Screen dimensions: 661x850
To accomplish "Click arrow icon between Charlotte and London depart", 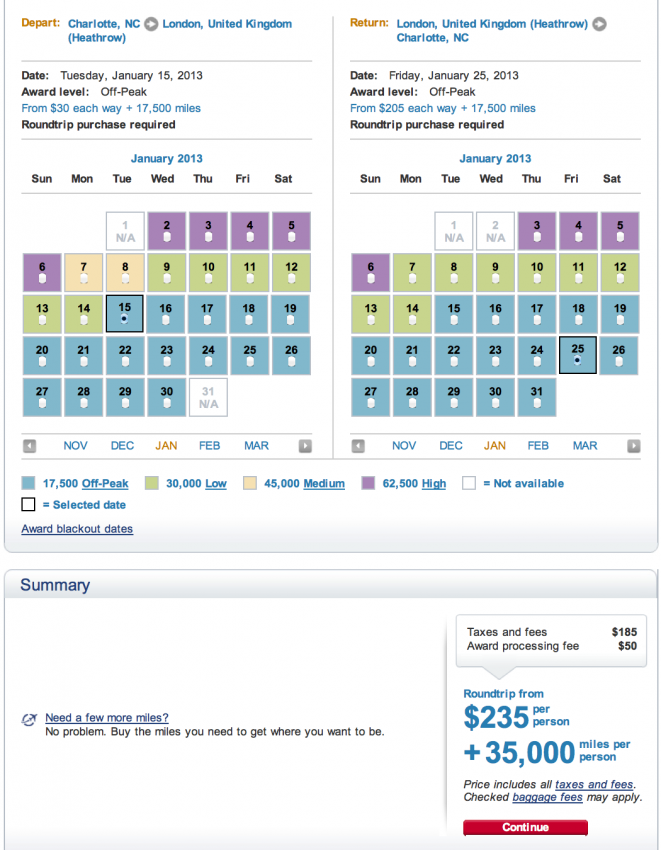I will 151,24.
